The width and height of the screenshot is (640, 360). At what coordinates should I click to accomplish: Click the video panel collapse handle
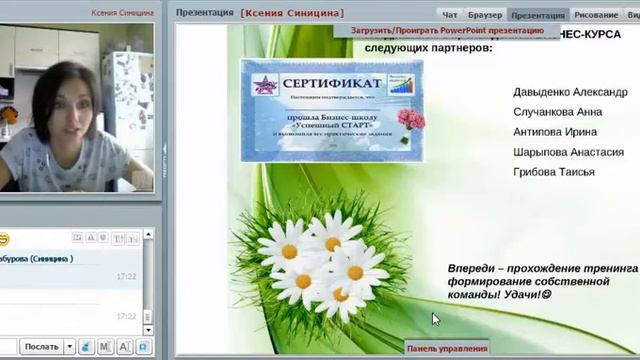tap(165, 160)
